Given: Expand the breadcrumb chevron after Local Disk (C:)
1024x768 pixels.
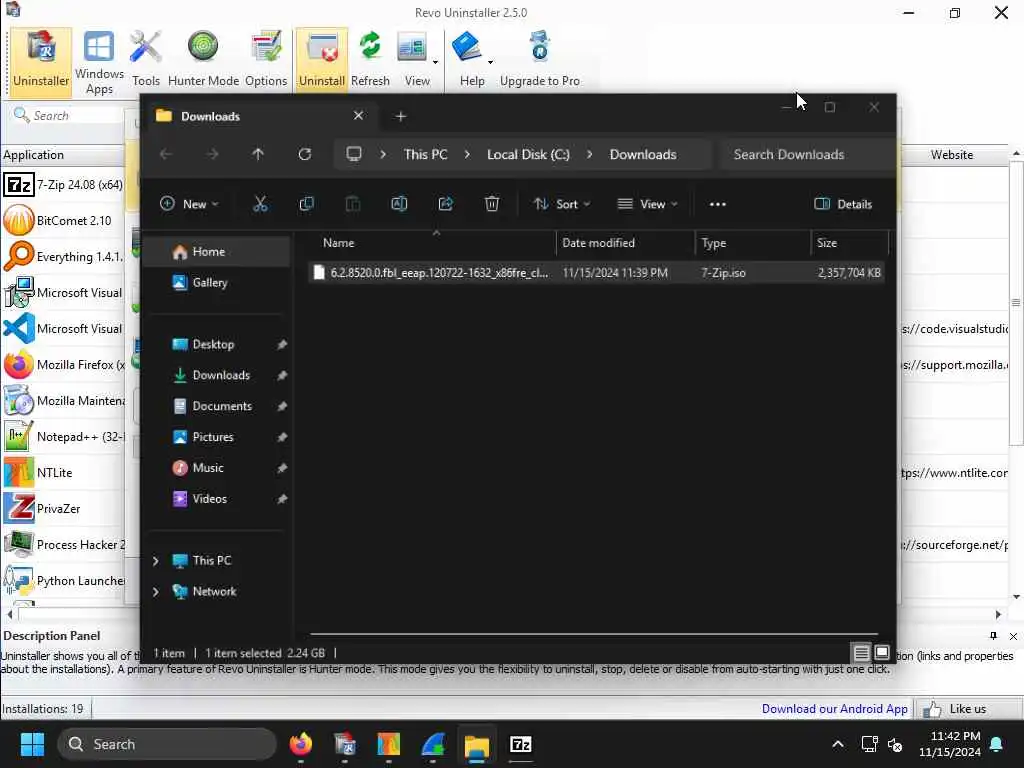Looking at the screenshot, I should tap(589, 154).
